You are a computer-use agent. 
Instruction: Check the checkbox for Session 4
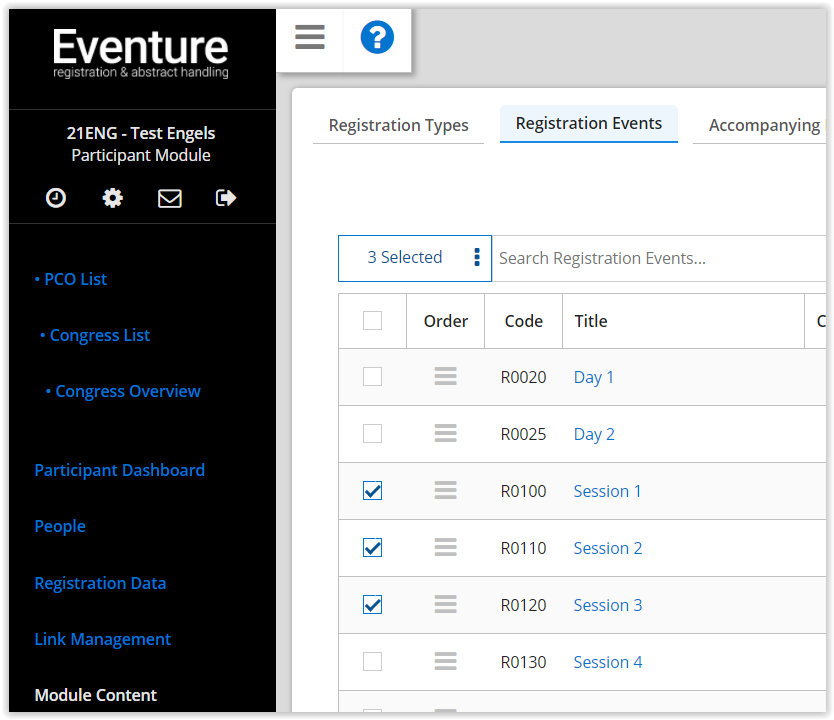click(372, 661)
